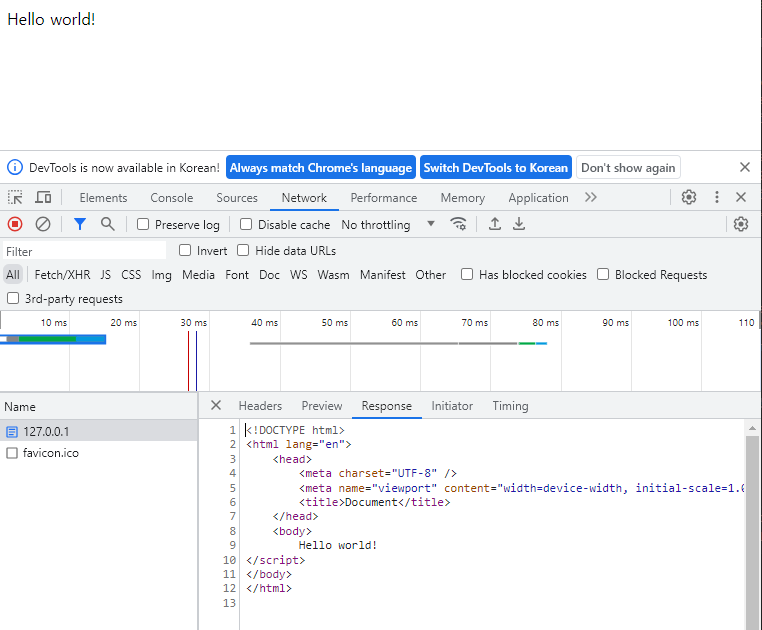Open the DevTools three-dot menu

(717, 197)
